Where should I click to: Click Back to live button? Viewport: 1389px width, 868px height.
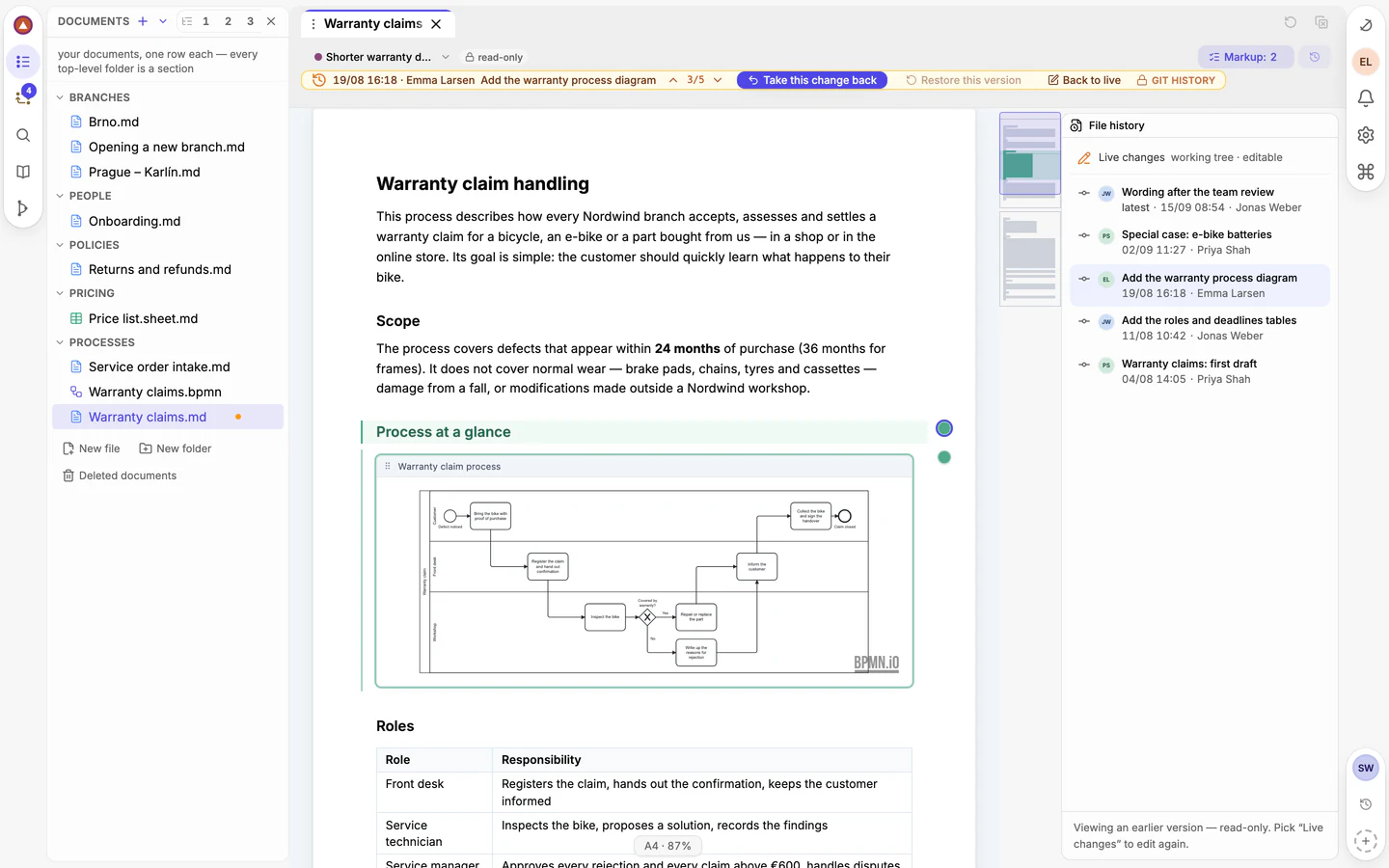[x=1084, y=80]
